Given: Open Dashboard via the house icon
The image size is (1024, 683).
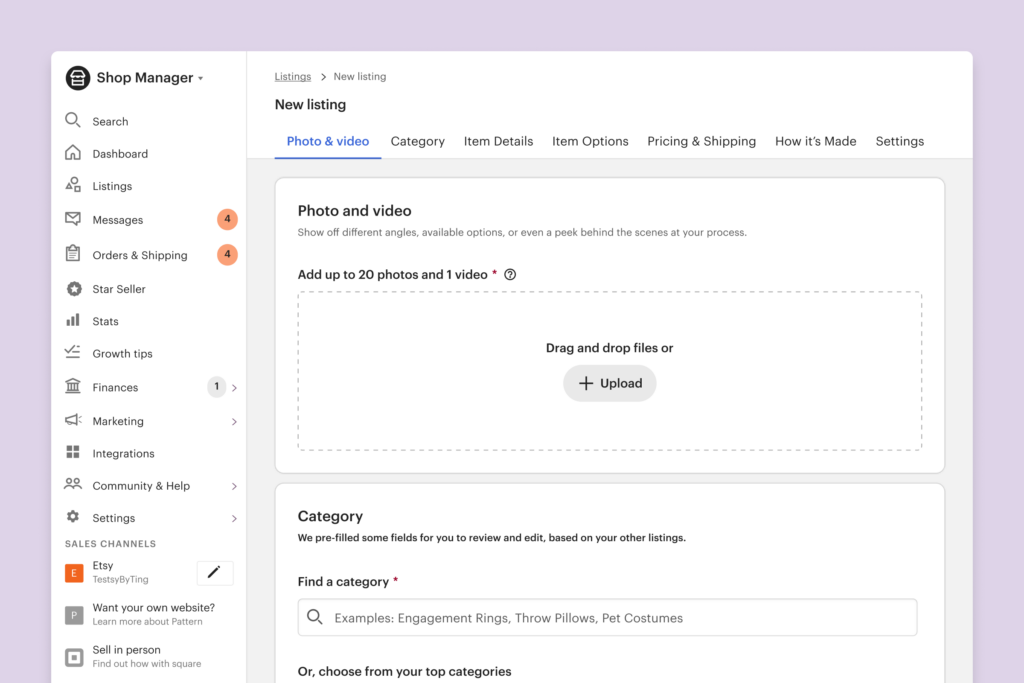Looking at the screenshot, I should tap(73, 153).
